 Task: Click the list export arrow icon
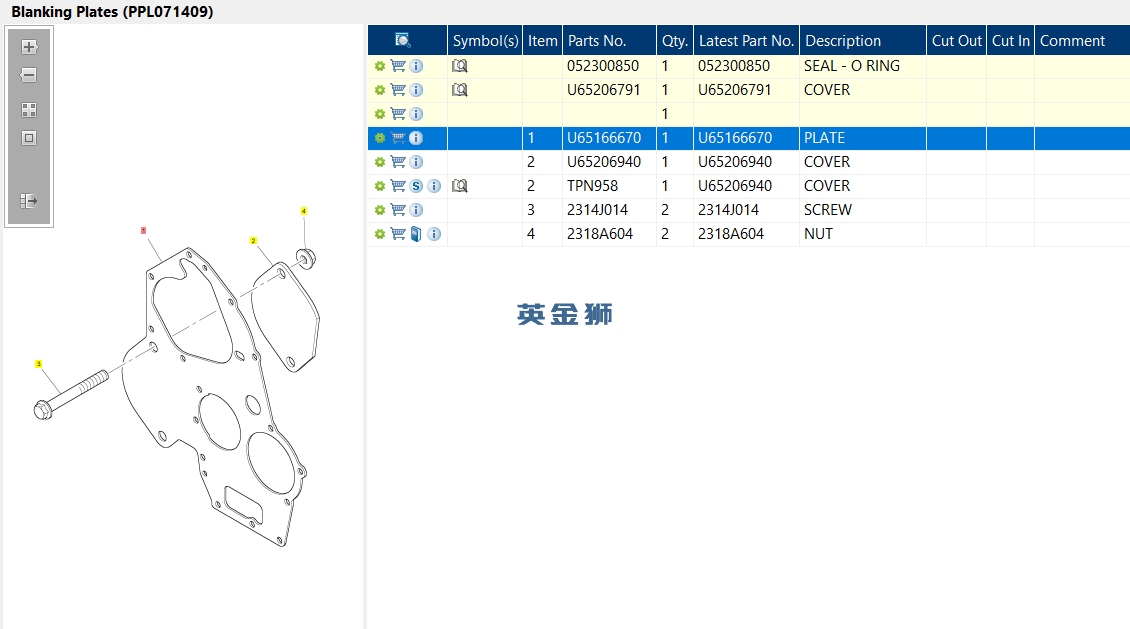click(x=29, y=201)
